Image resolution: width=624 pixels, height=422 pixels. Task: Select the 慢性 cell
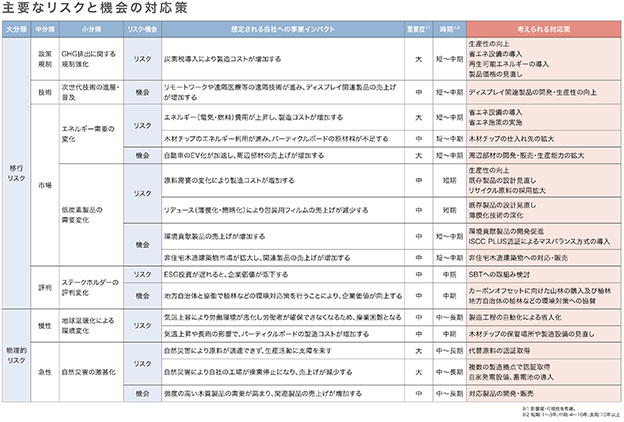[x=45, y=326]
